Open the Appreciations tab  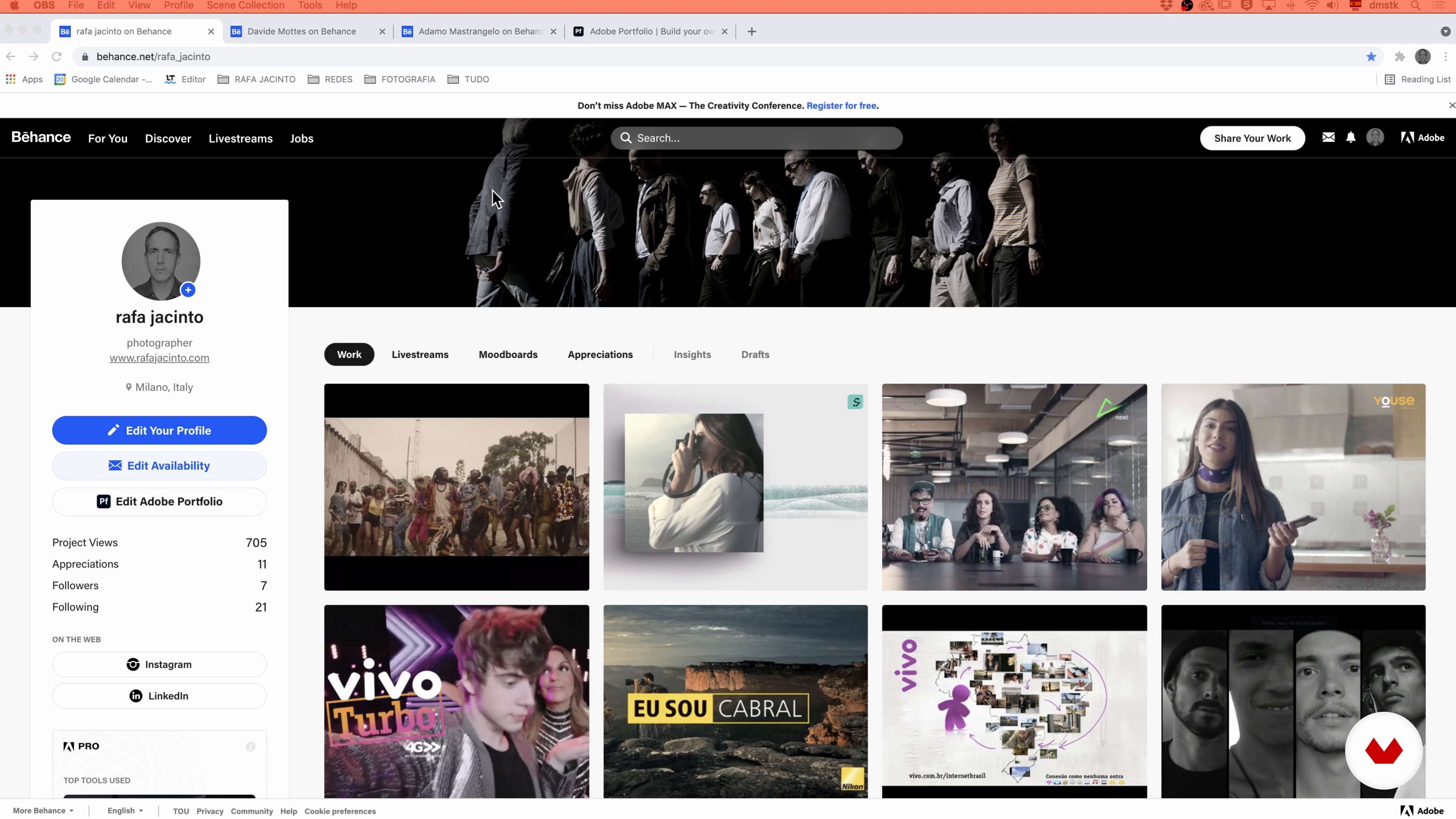click(x=600, y=355)
